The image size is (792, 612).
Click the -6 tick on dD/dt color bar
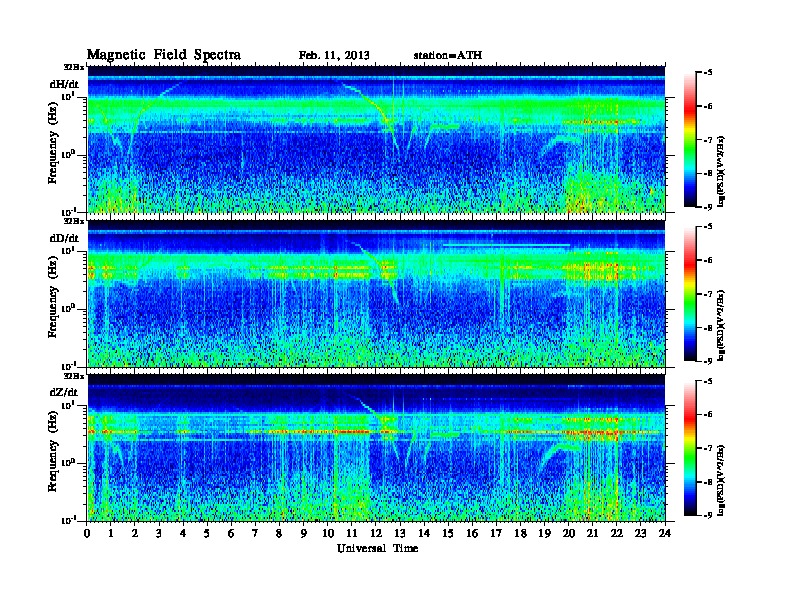pos(708,260)
